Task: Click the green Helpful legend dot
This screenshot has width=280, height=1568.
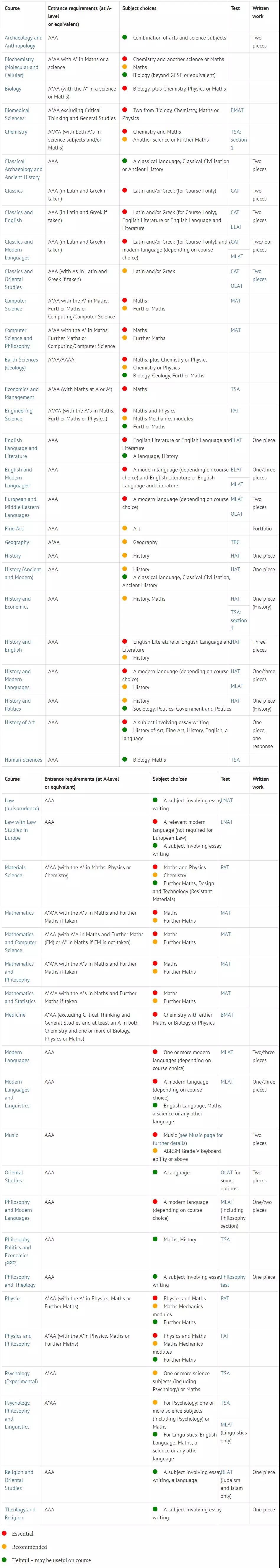Action: (4, 1559)
